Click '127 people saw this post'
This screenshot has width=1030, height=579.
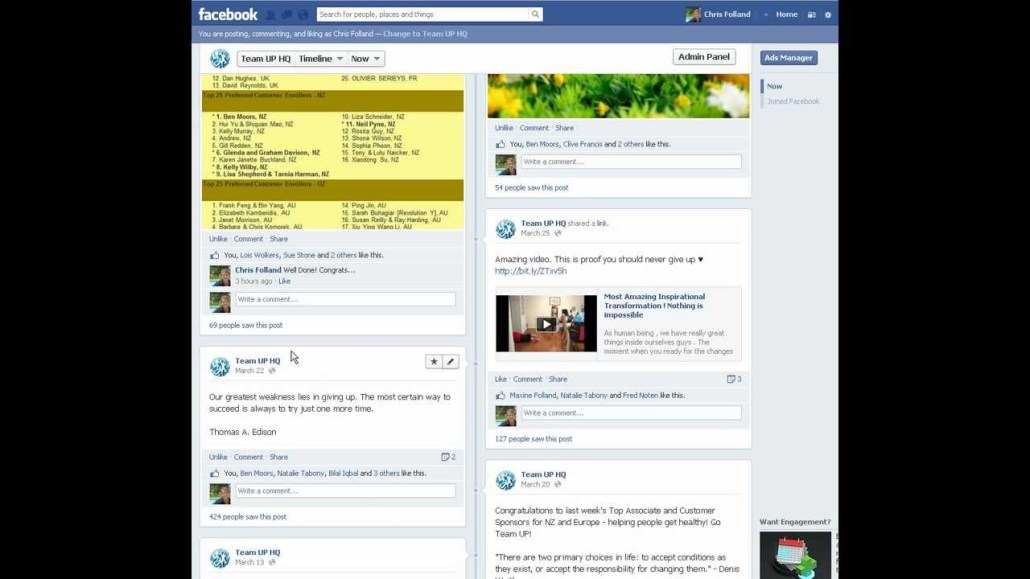(x=533, y=439)
